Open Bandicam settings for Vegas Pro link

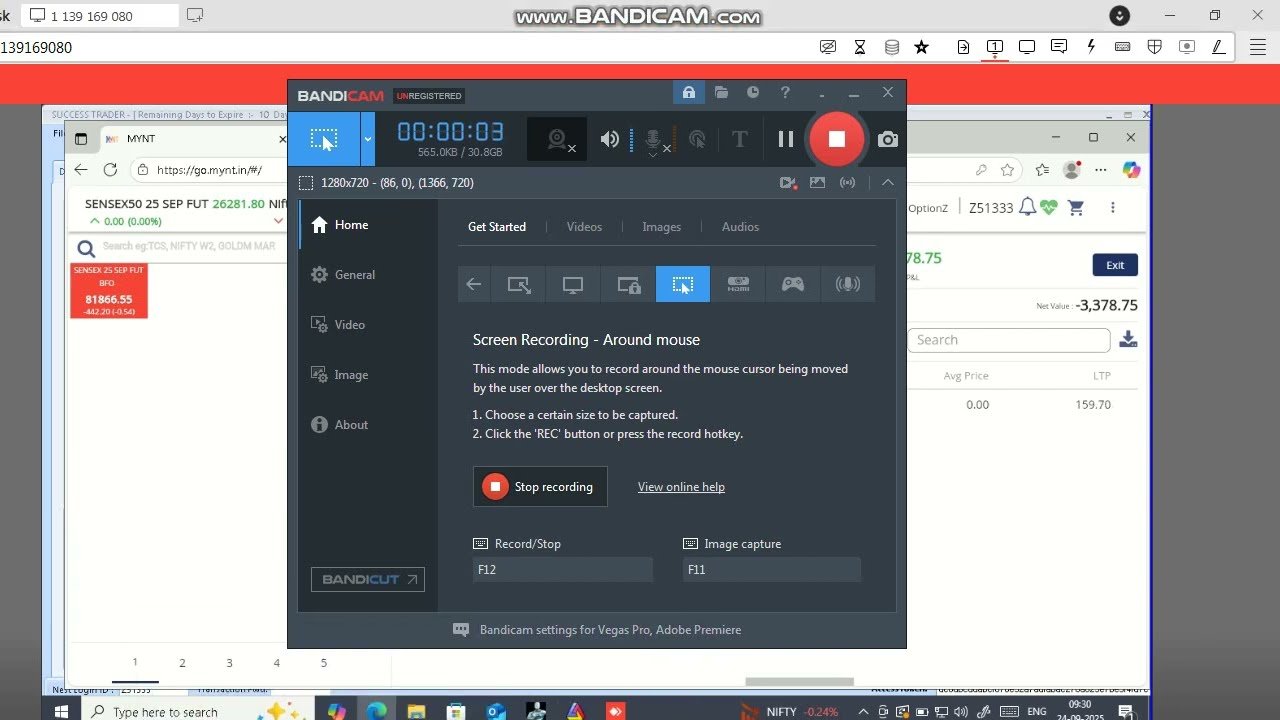coord(610,630)
